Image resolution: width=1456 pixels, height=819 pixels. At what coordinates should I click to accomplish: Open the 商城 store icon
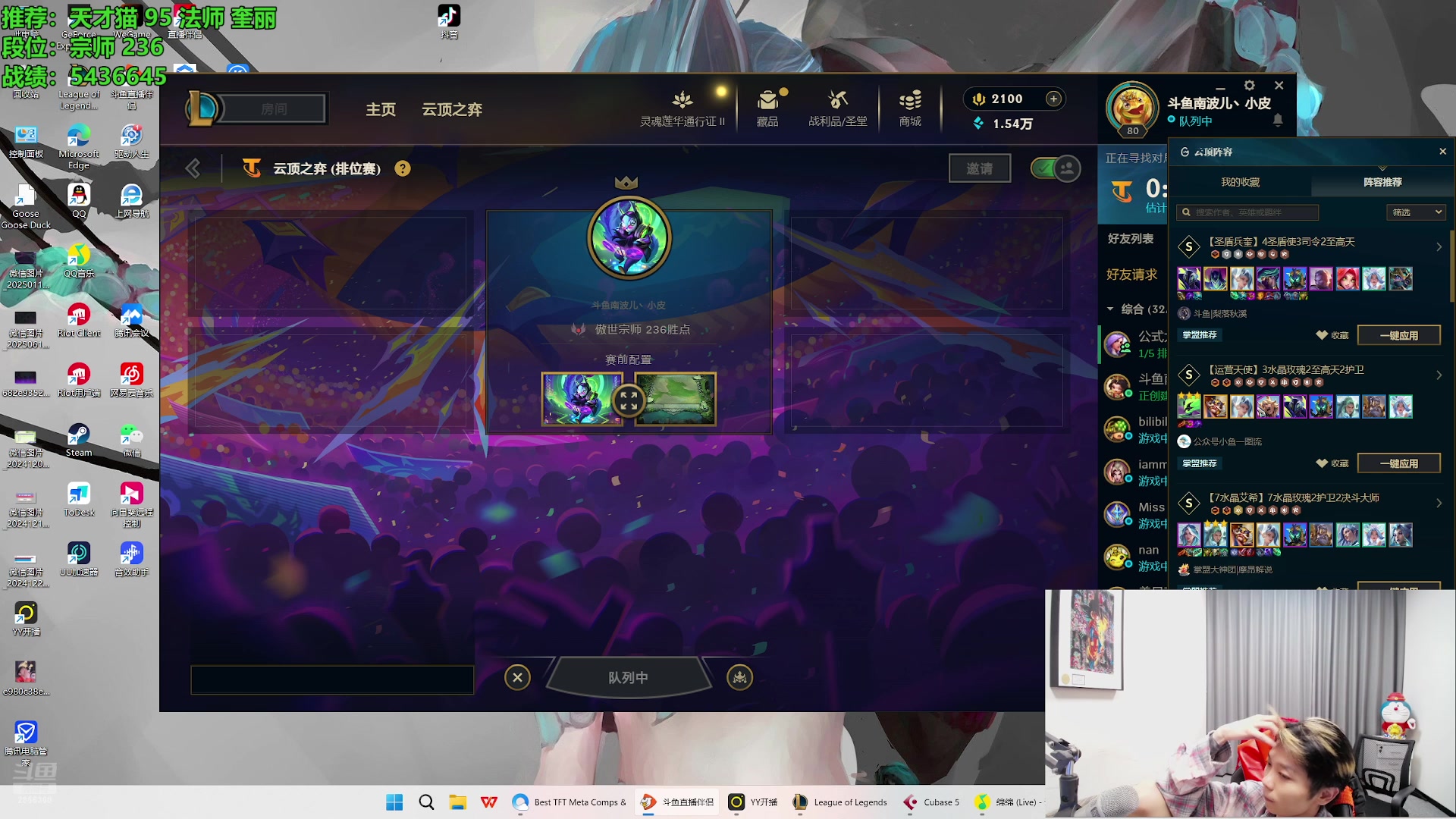click(x=910, y=100)
